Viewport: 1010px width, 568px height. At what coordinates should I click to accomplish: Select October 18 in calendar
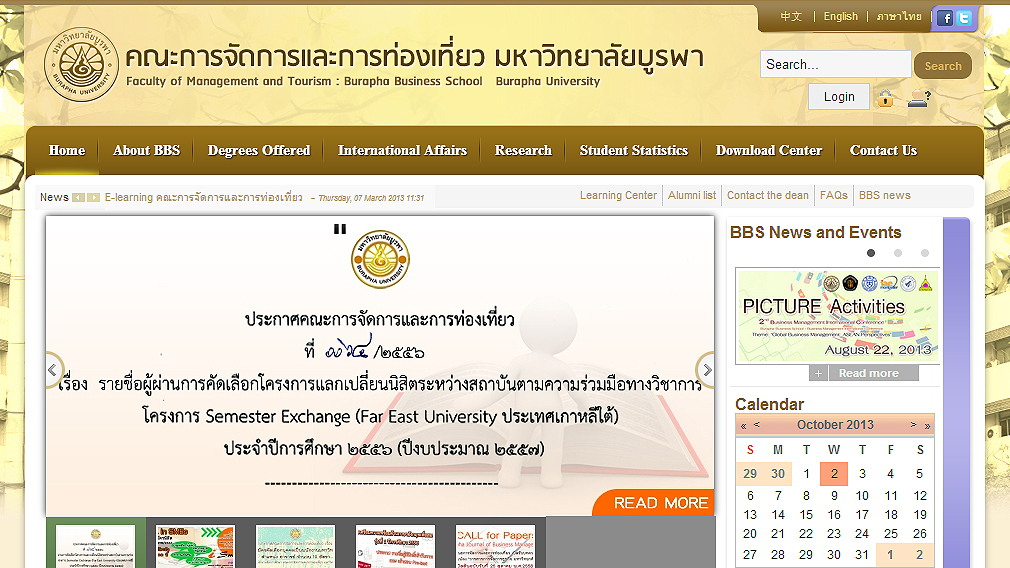tap(891, 515)
